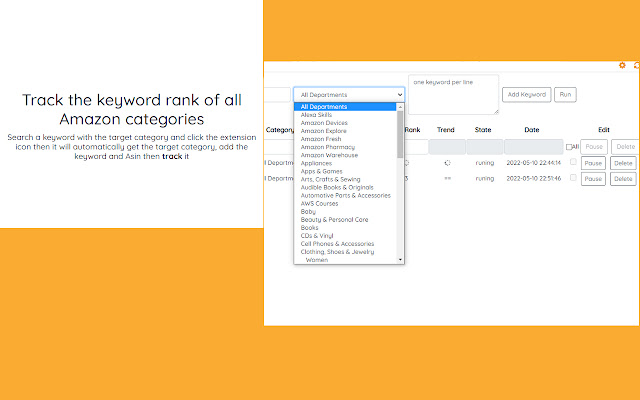Select Alexa Skills from the department list

316,115
